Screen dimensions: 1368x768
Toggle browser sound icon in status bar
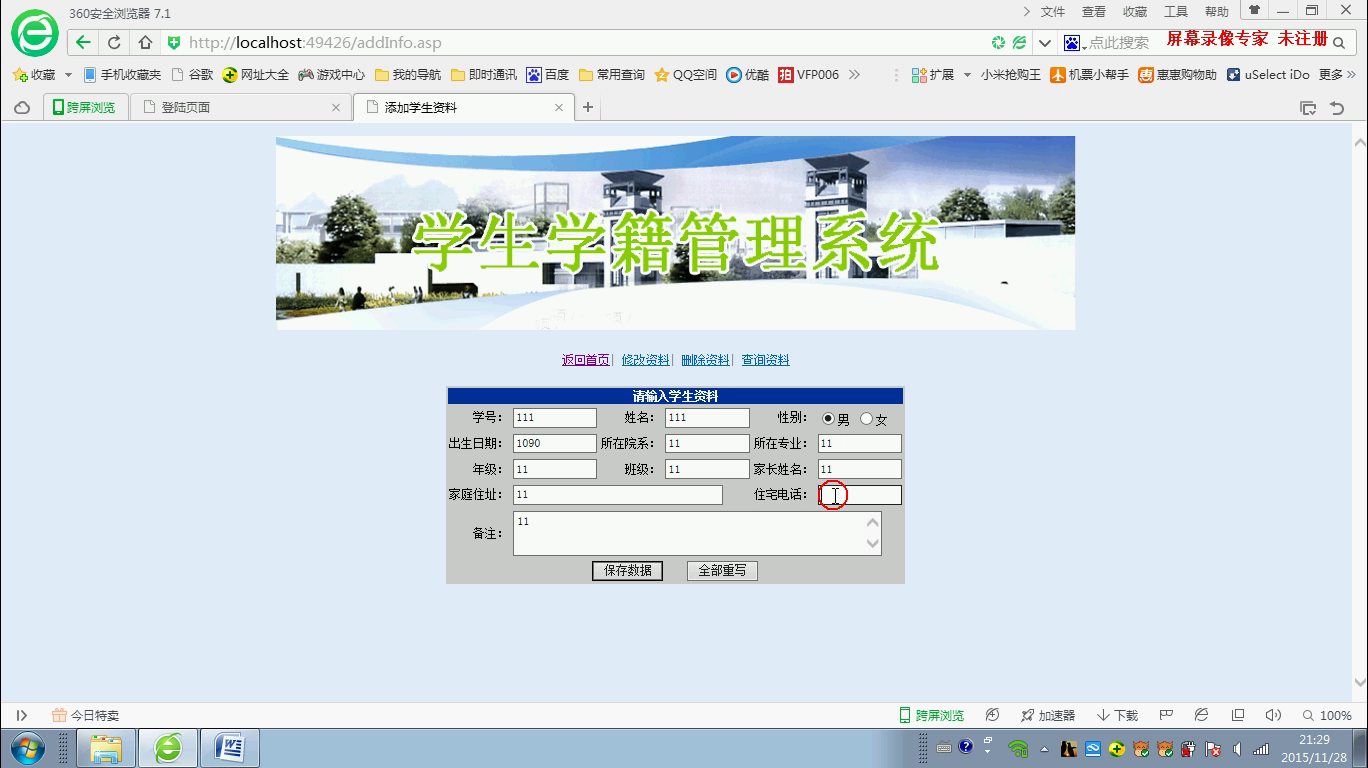click(1273, 715)
